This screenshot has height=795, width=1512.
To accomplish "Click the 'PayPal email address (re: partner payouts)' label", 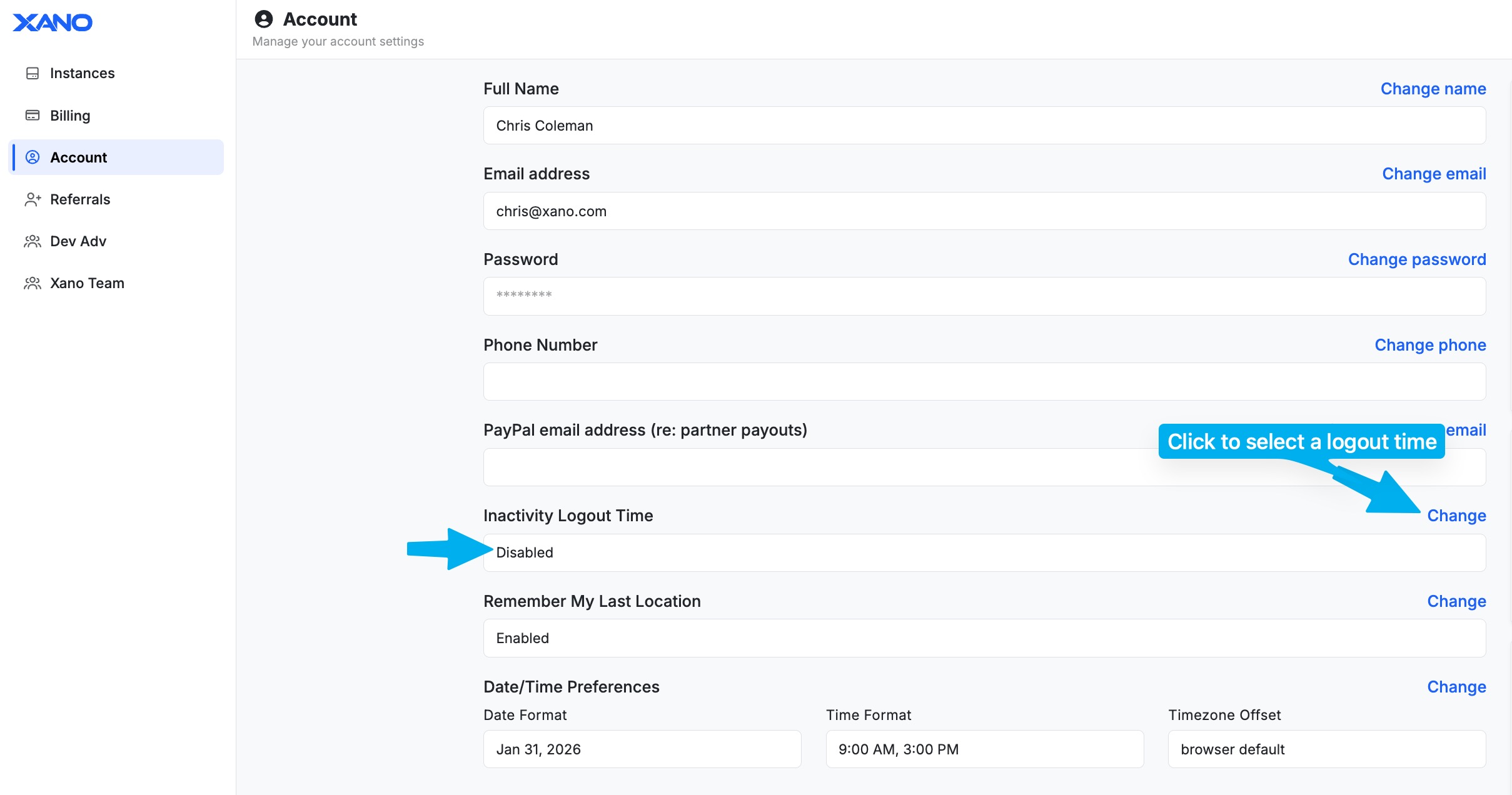I will click(645, 430).
